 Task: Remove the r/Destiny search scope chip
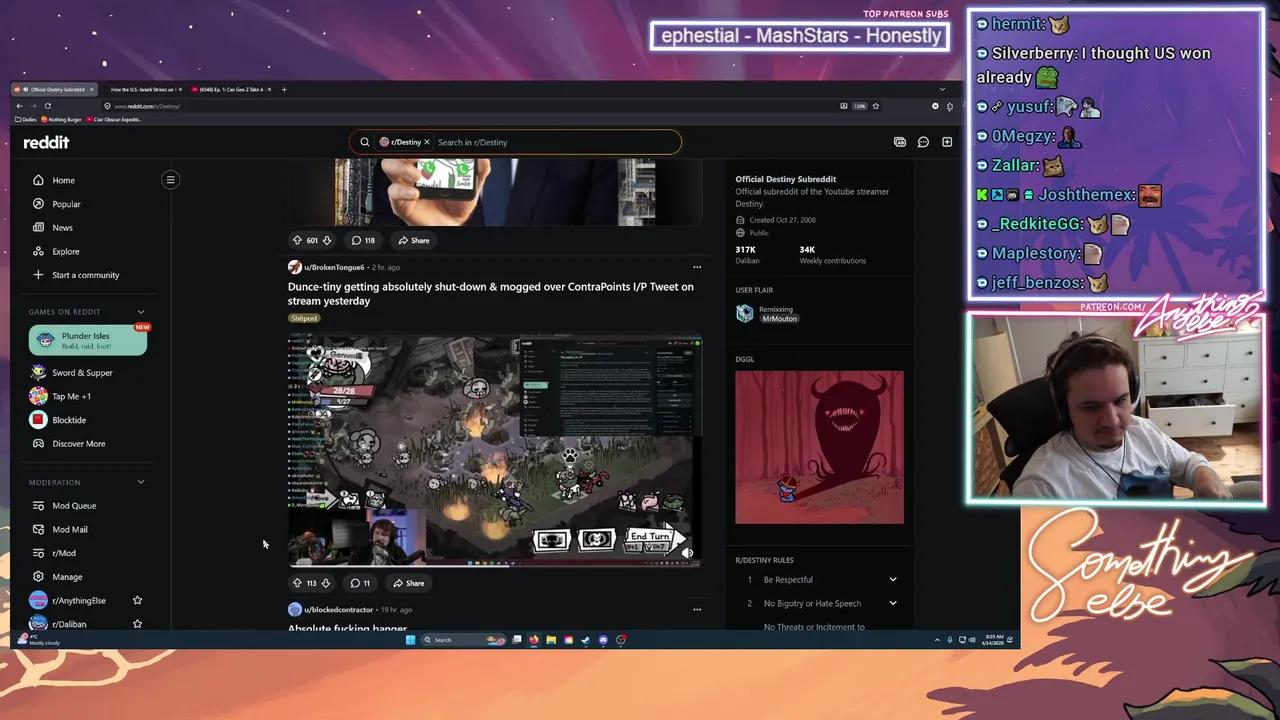(427, 142)
